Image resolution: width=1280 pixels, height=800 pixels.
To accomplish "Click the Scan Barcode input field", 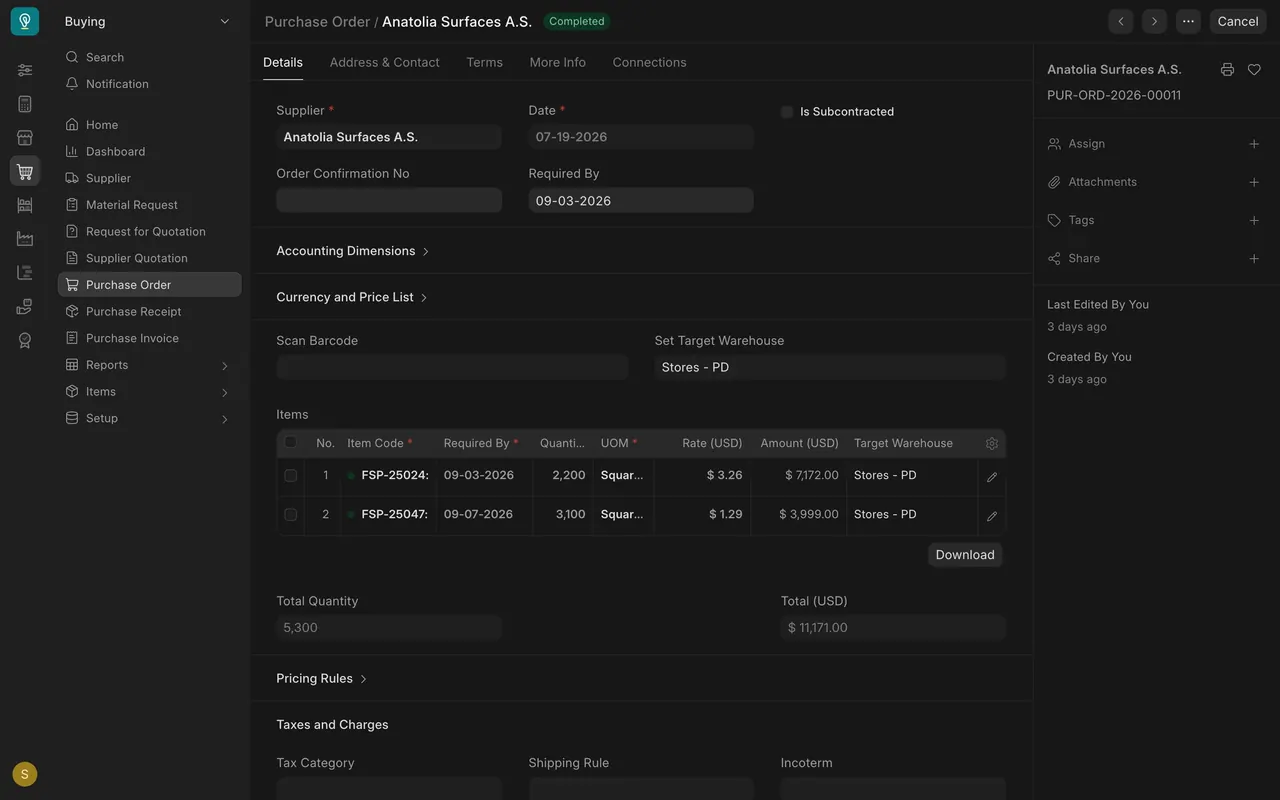I will coord(452,367).
